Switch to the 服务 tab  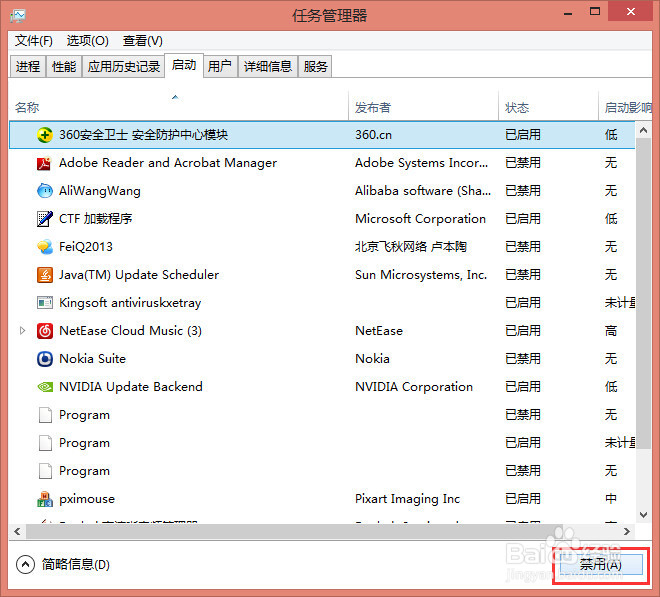(x=315, y=67)
